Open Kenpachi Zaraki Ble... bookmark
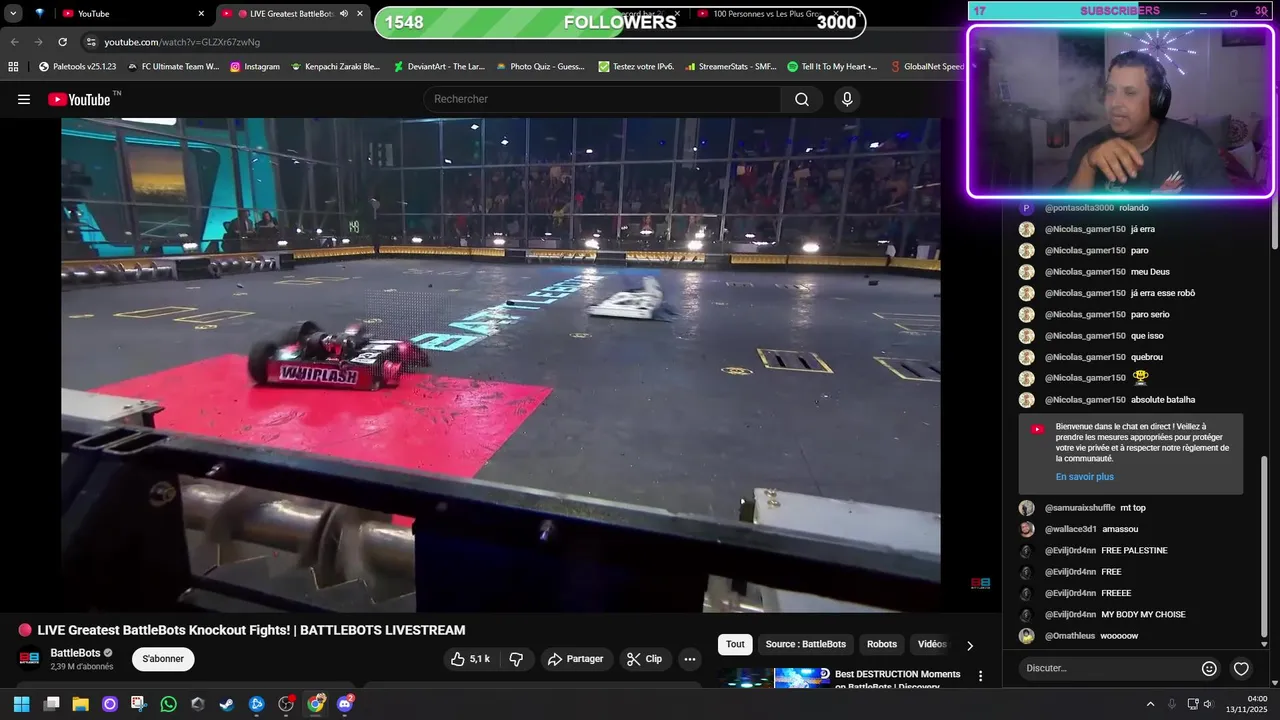The width and height of the screenshot is (1280, 720). click(335, 66)
